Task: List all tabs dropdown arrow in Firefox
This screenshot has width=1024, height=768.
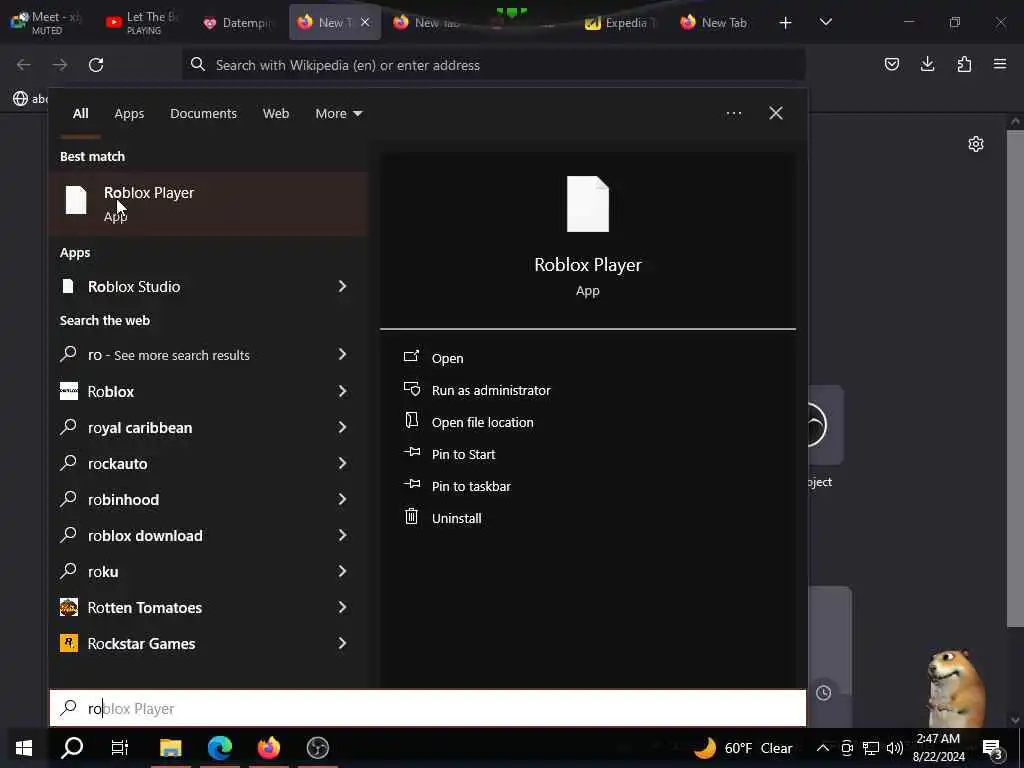Action: coord(825,22)
